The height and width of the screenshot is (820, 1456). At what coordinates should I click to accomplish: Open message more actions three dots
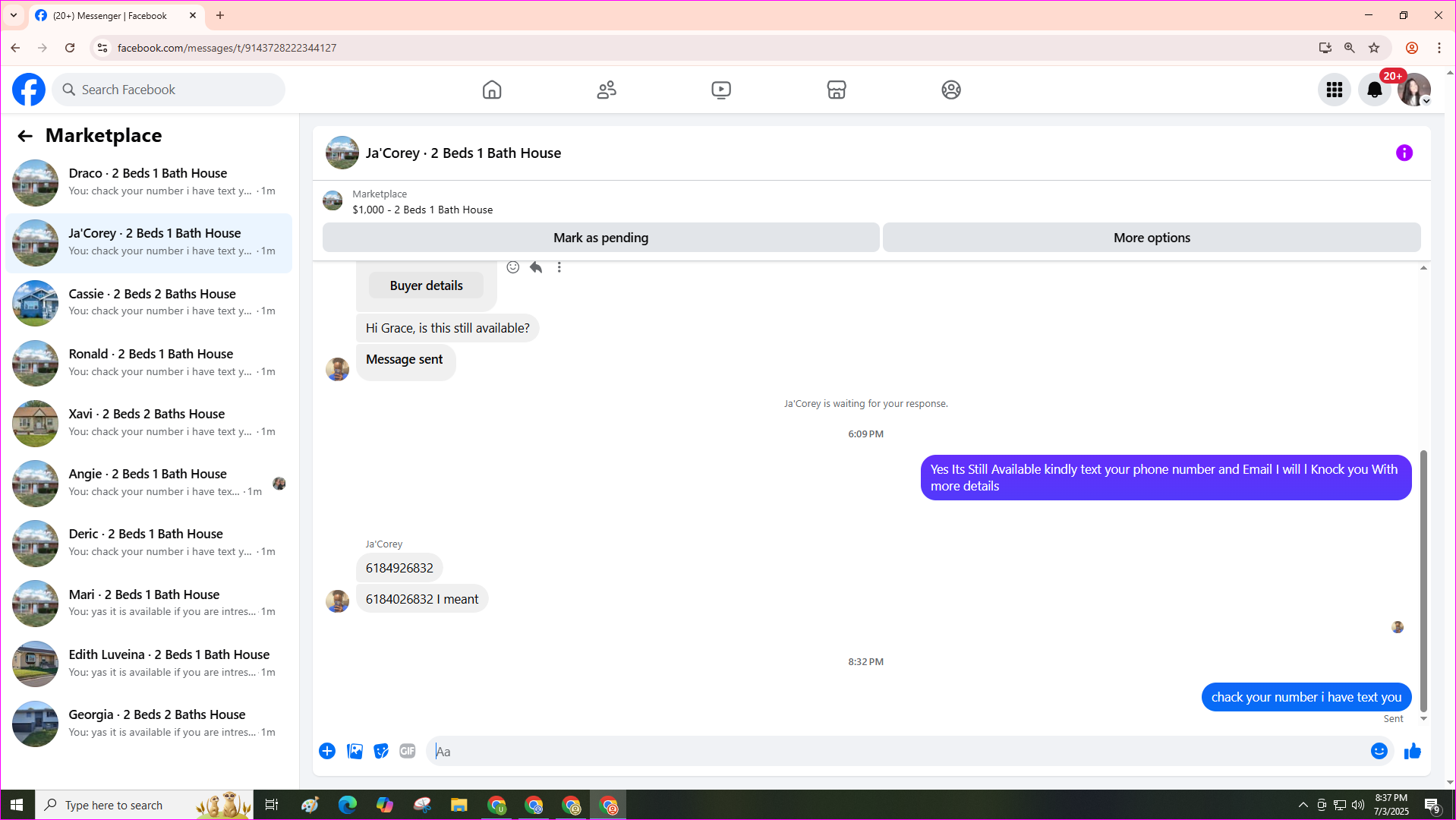pyautogui.click(x=559, y=267)
